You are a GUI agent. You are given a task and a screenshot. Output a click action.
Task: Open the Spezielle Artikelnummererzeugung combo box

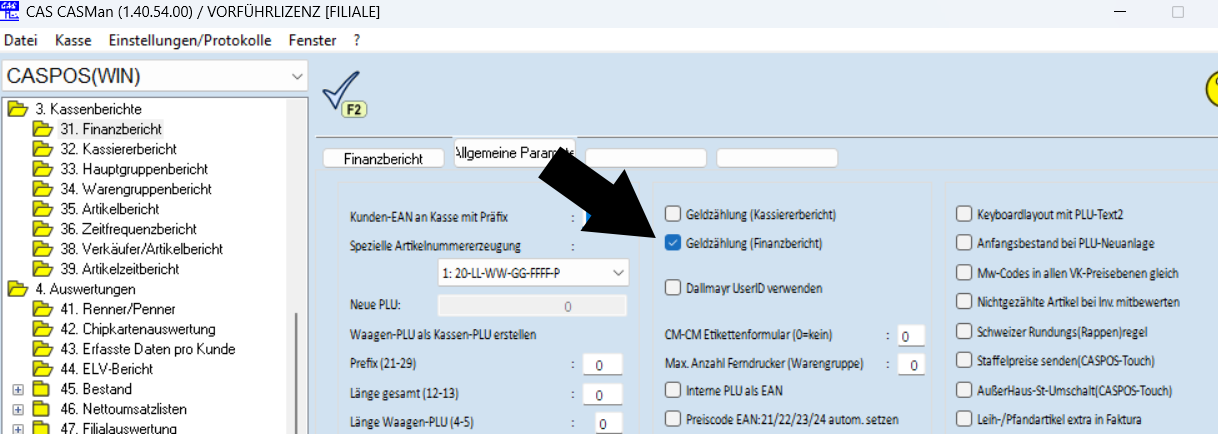coord(532,272)
